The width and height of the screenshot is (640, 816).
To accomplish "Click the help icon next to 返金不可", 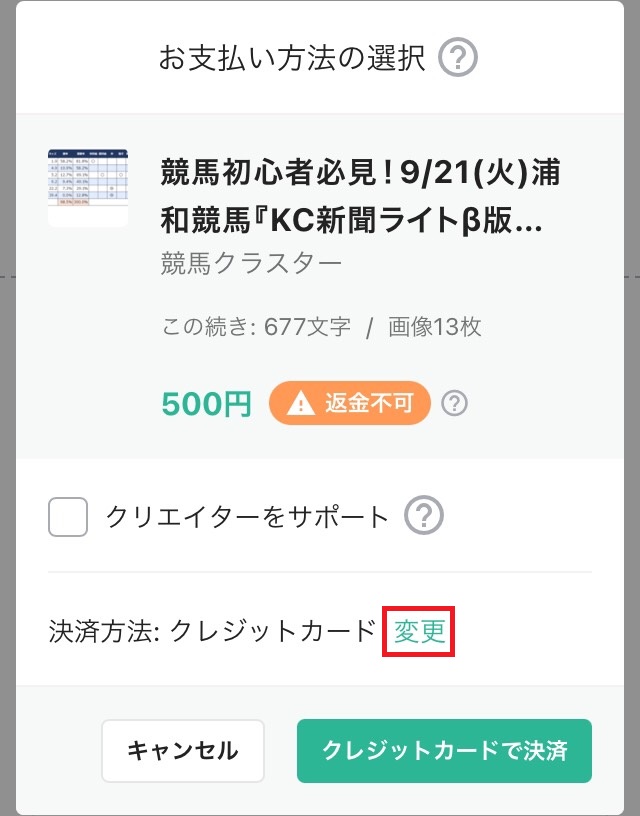I will (x=455, y=404).
